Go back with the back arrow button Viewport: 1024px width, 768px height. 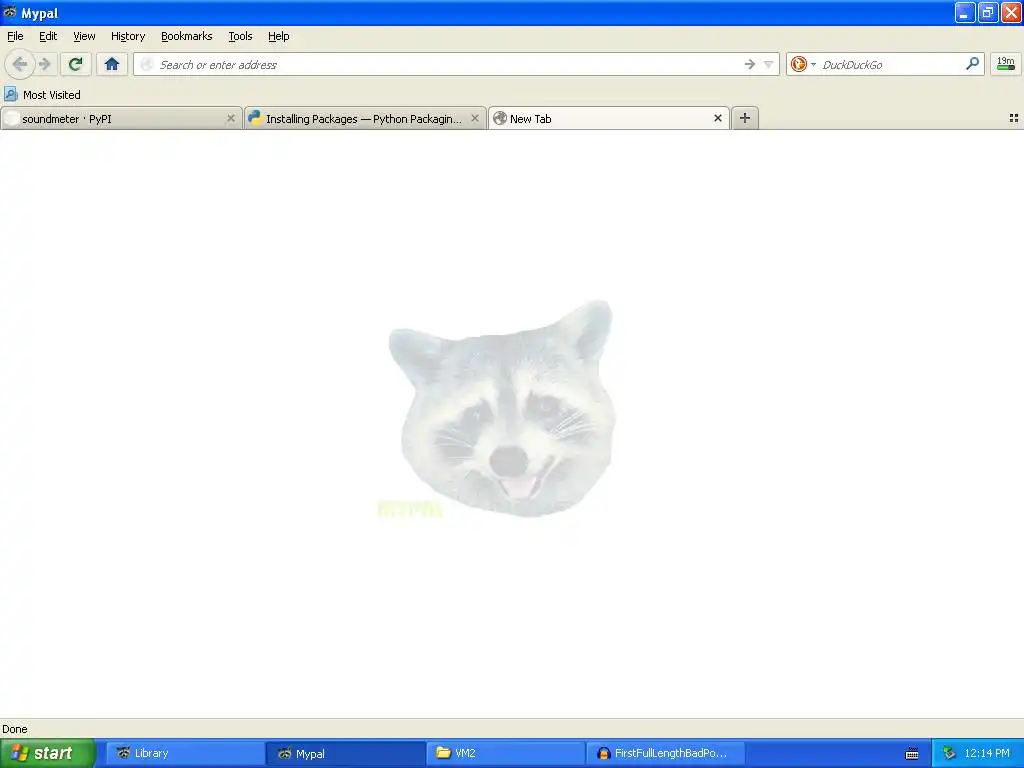click(x=20, y=64)
